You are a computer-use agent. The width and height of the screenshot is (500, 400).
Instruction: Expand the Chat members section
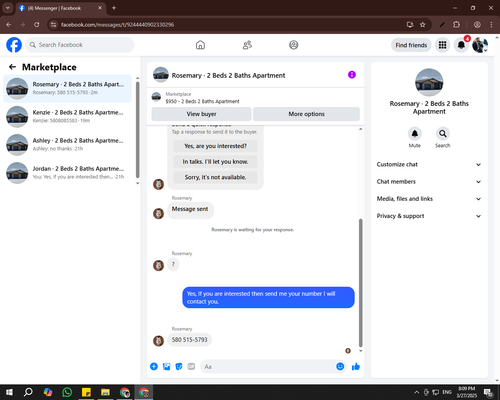429,182
